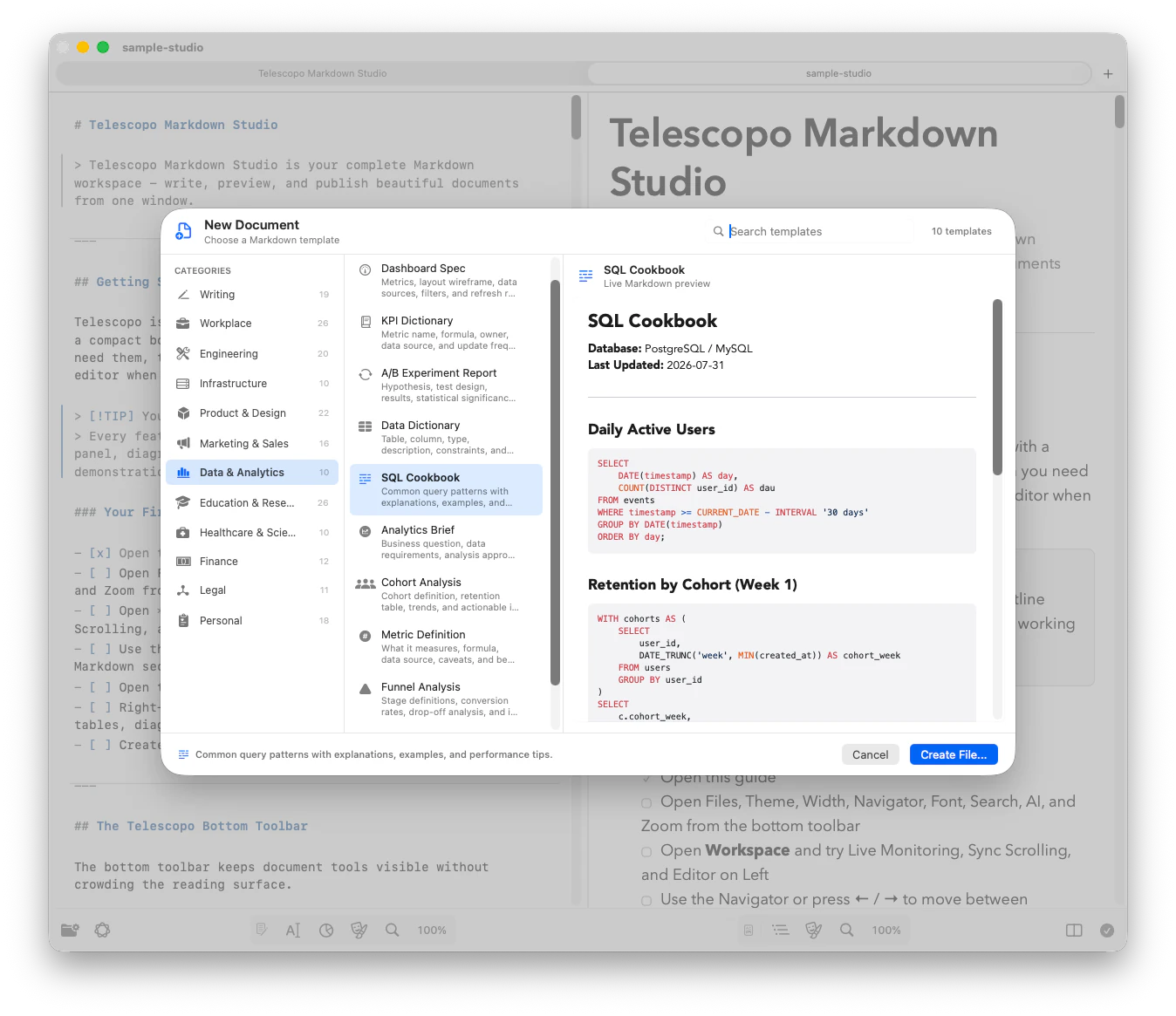Select the Cohort Analysis template
This screenshot has height=1016, width=1176.
click(x=446, y=594)
